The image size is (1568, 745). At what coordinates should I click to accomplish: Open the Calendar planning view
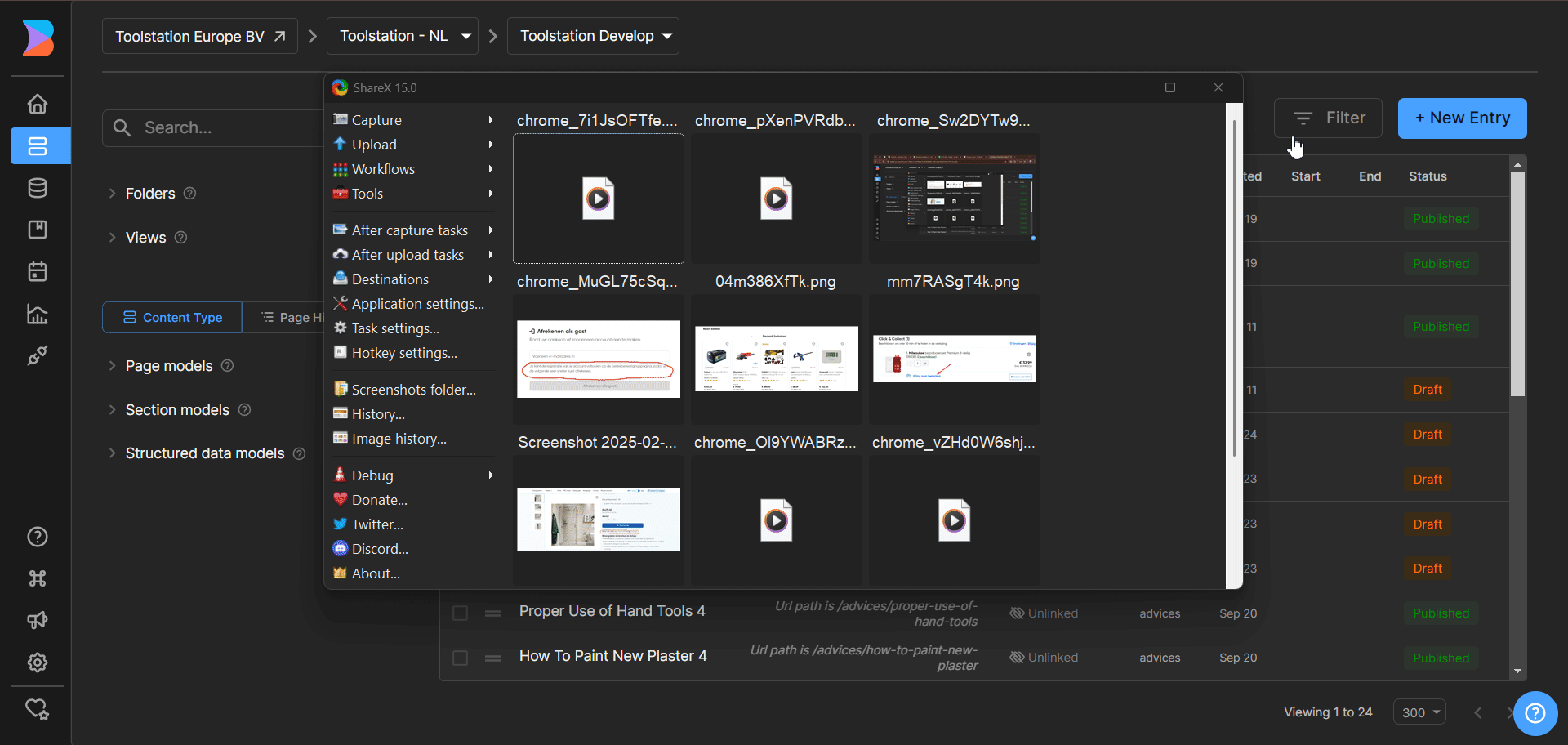pyautogui.click(x=38, y=271)
